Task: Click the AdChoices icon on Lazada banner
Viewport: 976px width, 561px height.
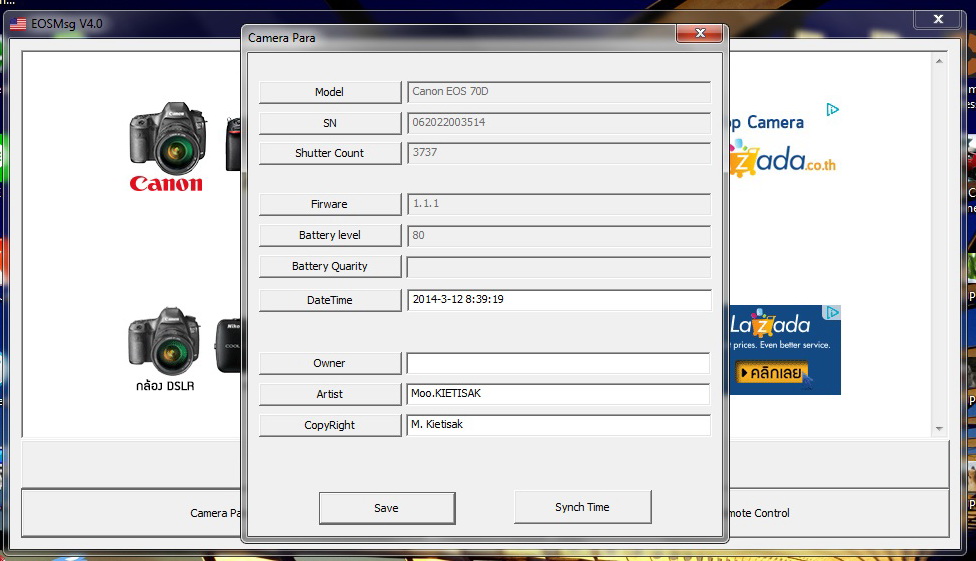Action: [832, 312]
